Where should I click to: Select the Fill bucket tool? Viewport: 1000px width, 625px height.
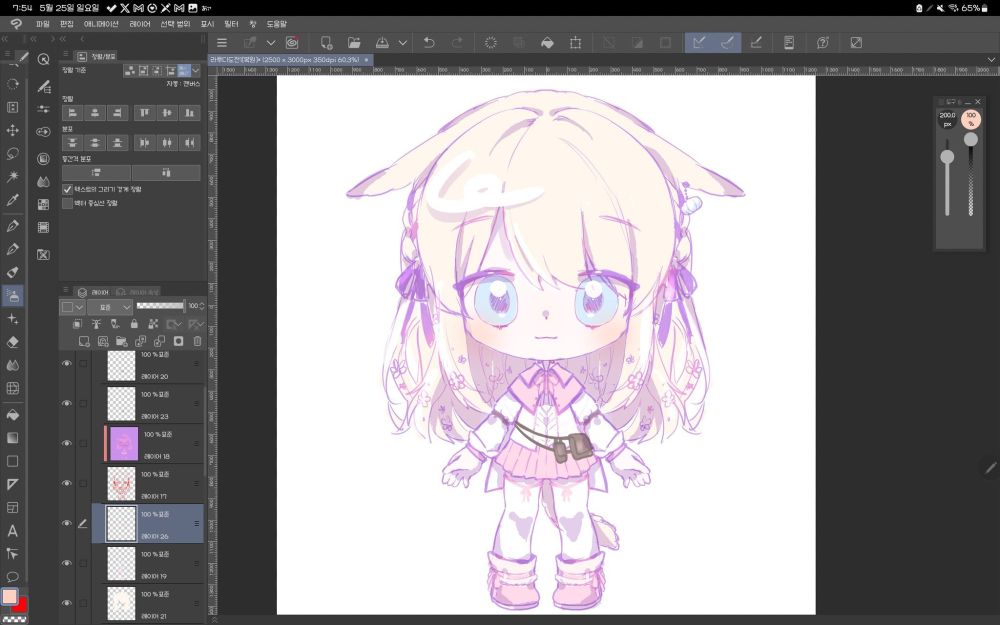12,415
